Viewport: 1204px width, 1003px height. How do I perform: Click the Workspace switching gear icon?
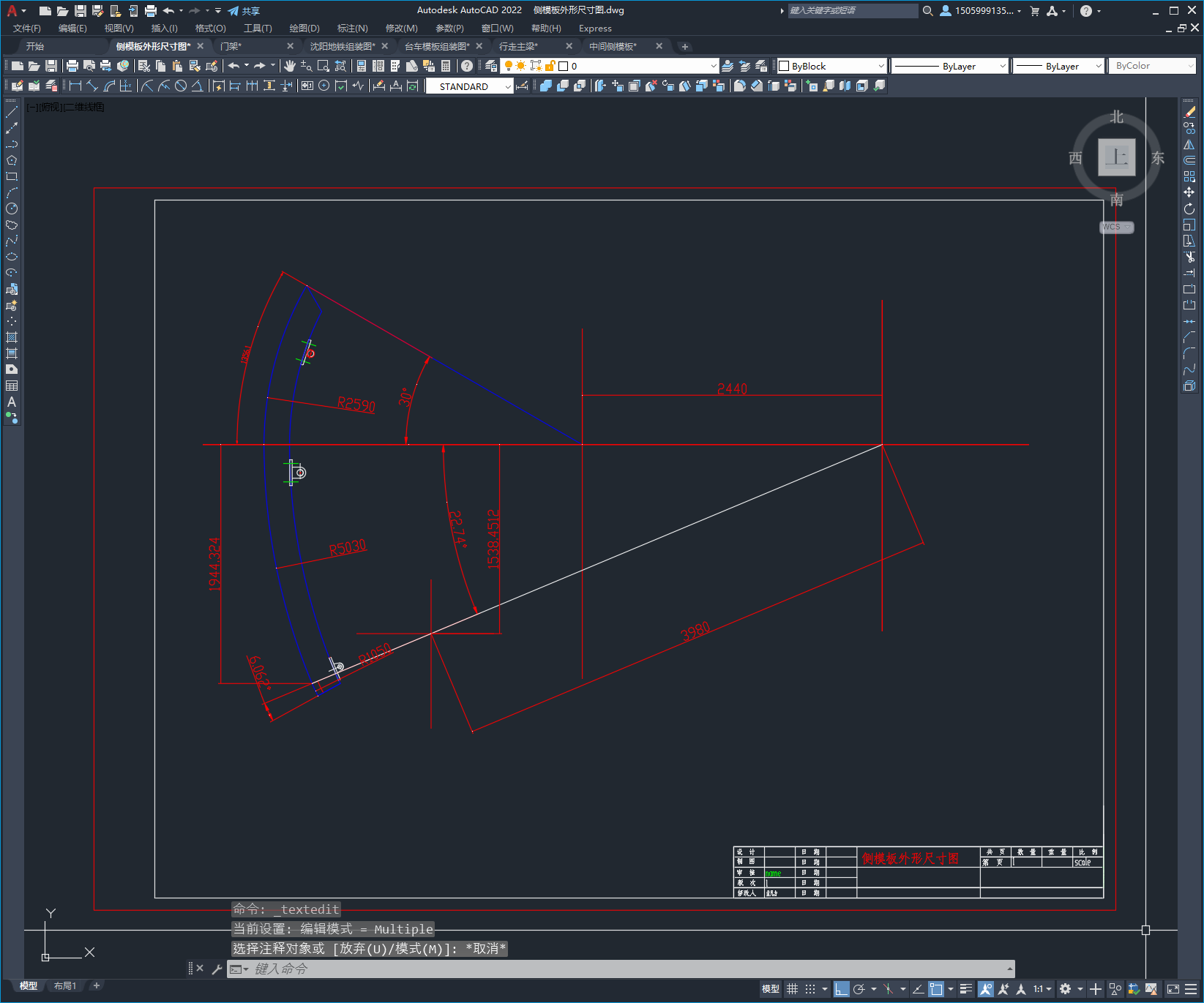(x=1066, y=989)
